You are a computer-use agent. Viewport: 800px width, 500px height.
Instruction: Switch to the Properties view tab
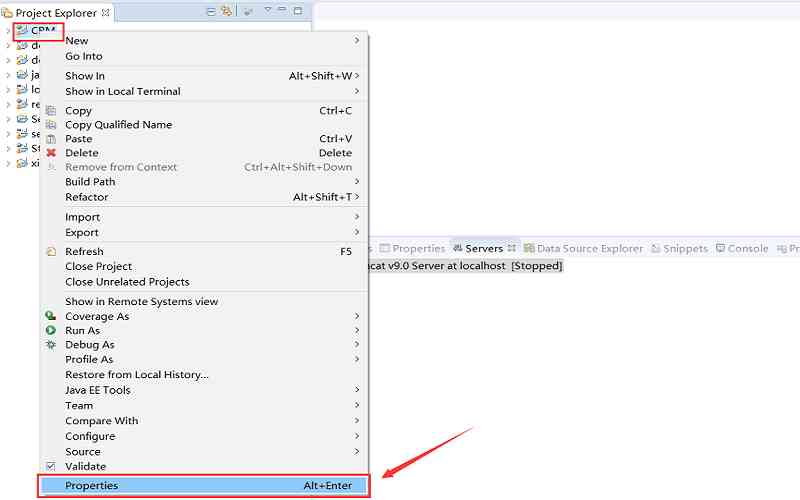pos(413,248)
